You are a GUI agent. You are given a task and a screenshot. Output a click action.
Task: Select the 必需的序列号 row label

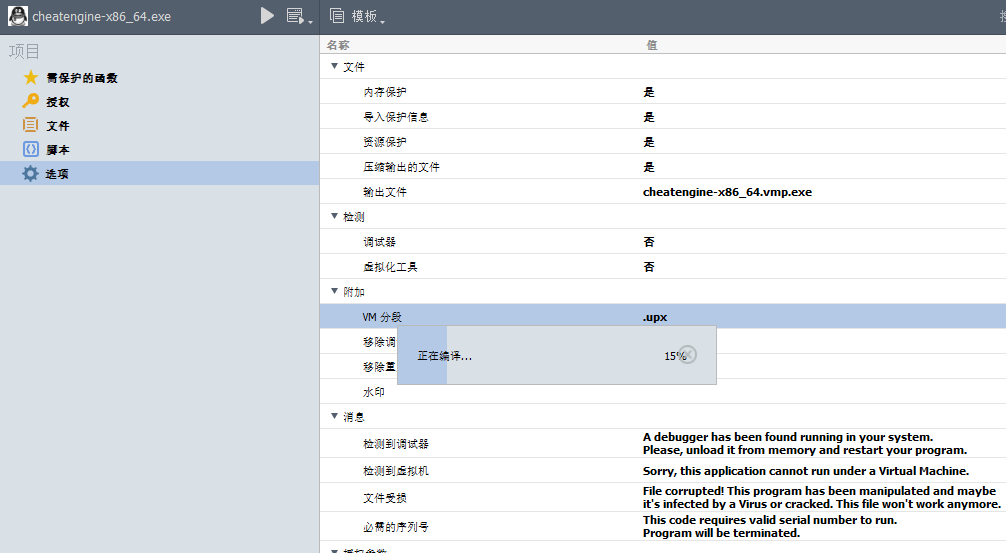click(396, 527)
